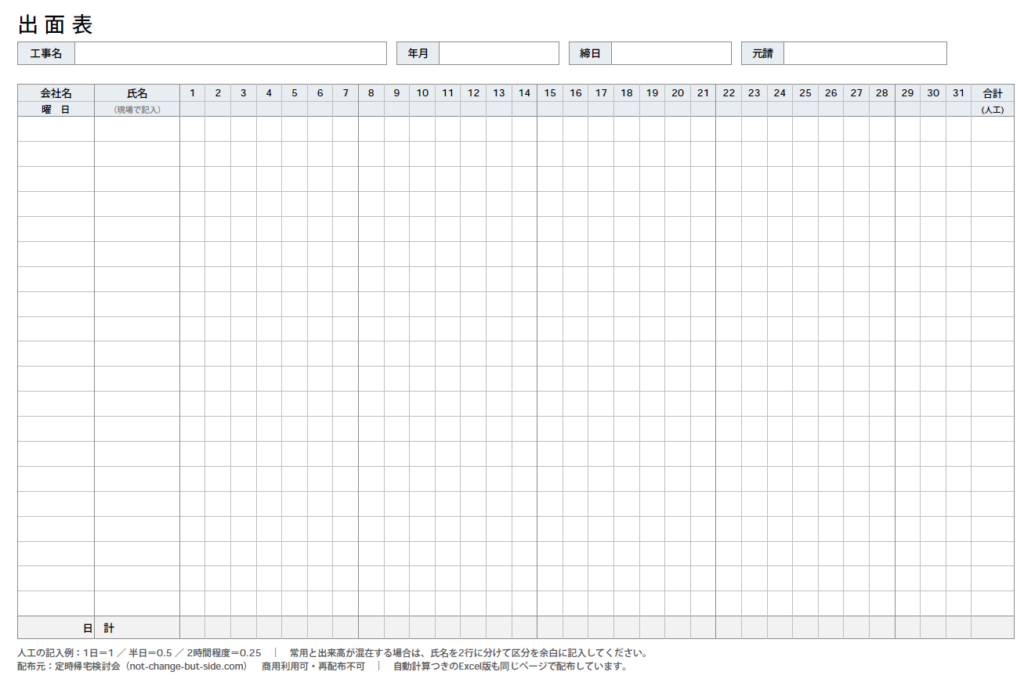Click the 元請 label

[x=763, y=54]
